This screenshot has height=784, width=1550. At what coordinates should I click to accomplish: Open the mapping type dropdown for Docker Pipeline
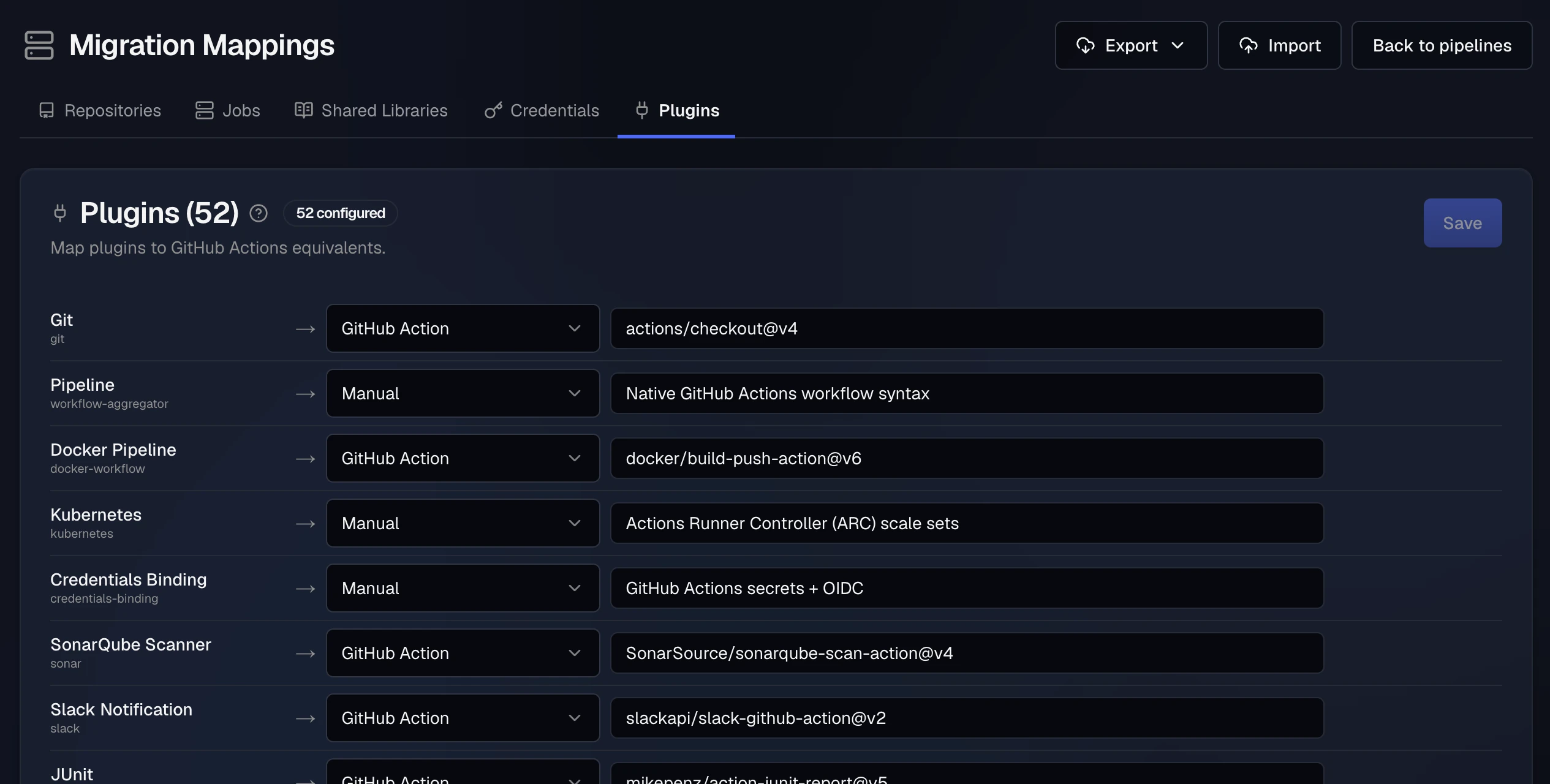point(463,458)
